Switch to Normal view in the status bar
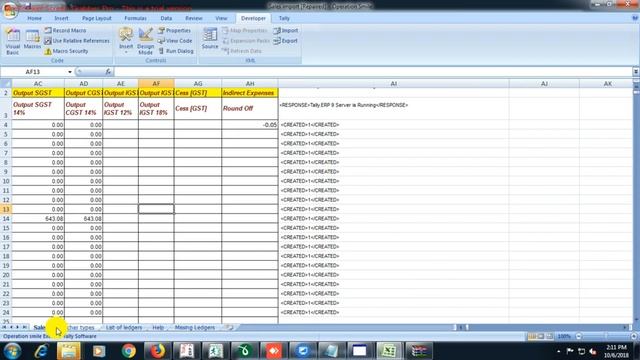Image resolution: width=640 pixels, height=360 pixels. click(x=532, y=336)
